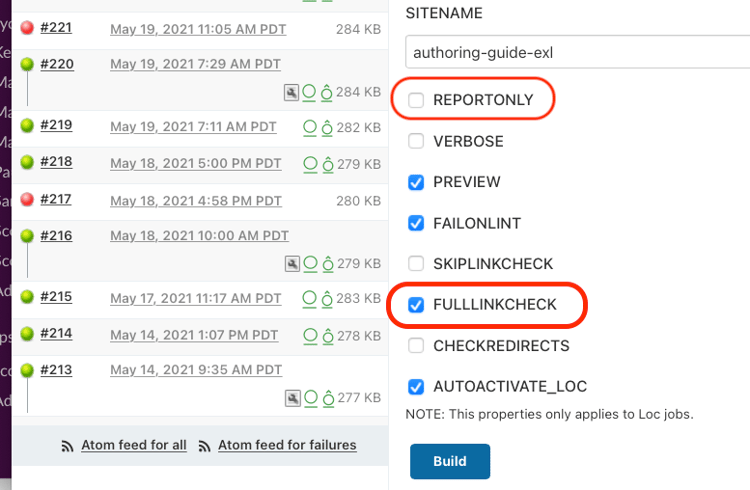Click the rightmost ring icon on build #218

(328, 163)
